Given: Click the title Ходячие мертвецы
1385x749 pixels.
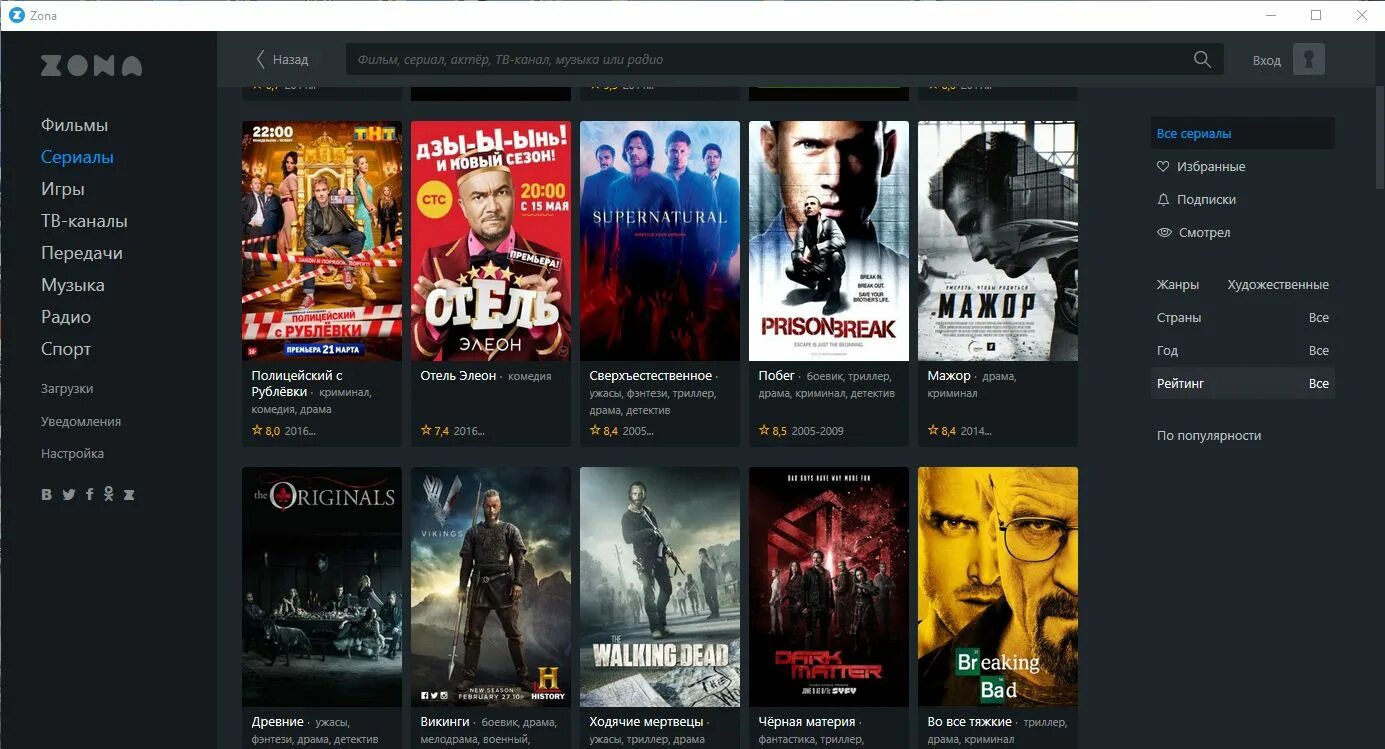Looking at the screenshot, I should (x=647, y=722).
